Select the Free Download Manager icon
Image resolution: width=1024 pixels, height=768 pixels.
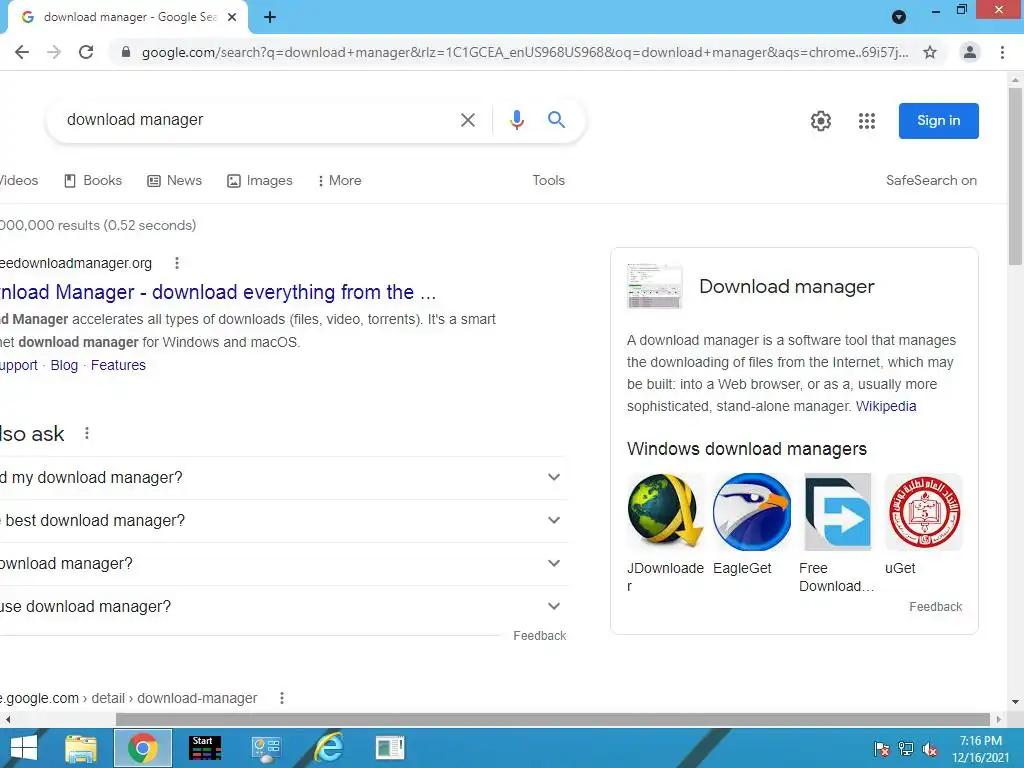pyautogui.click(x=838, y=511)
